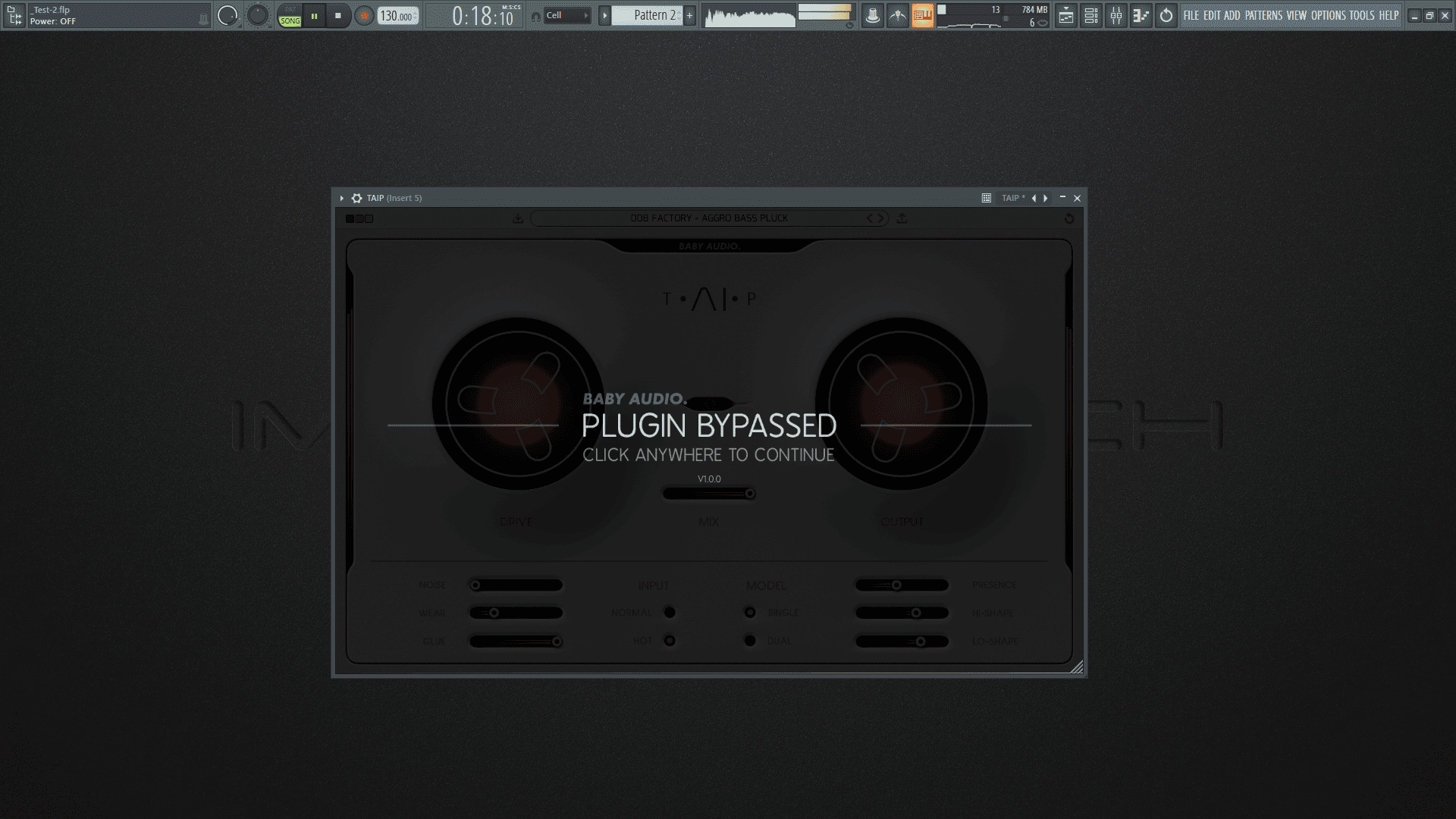Open the FILE menu

(1191, 15)
